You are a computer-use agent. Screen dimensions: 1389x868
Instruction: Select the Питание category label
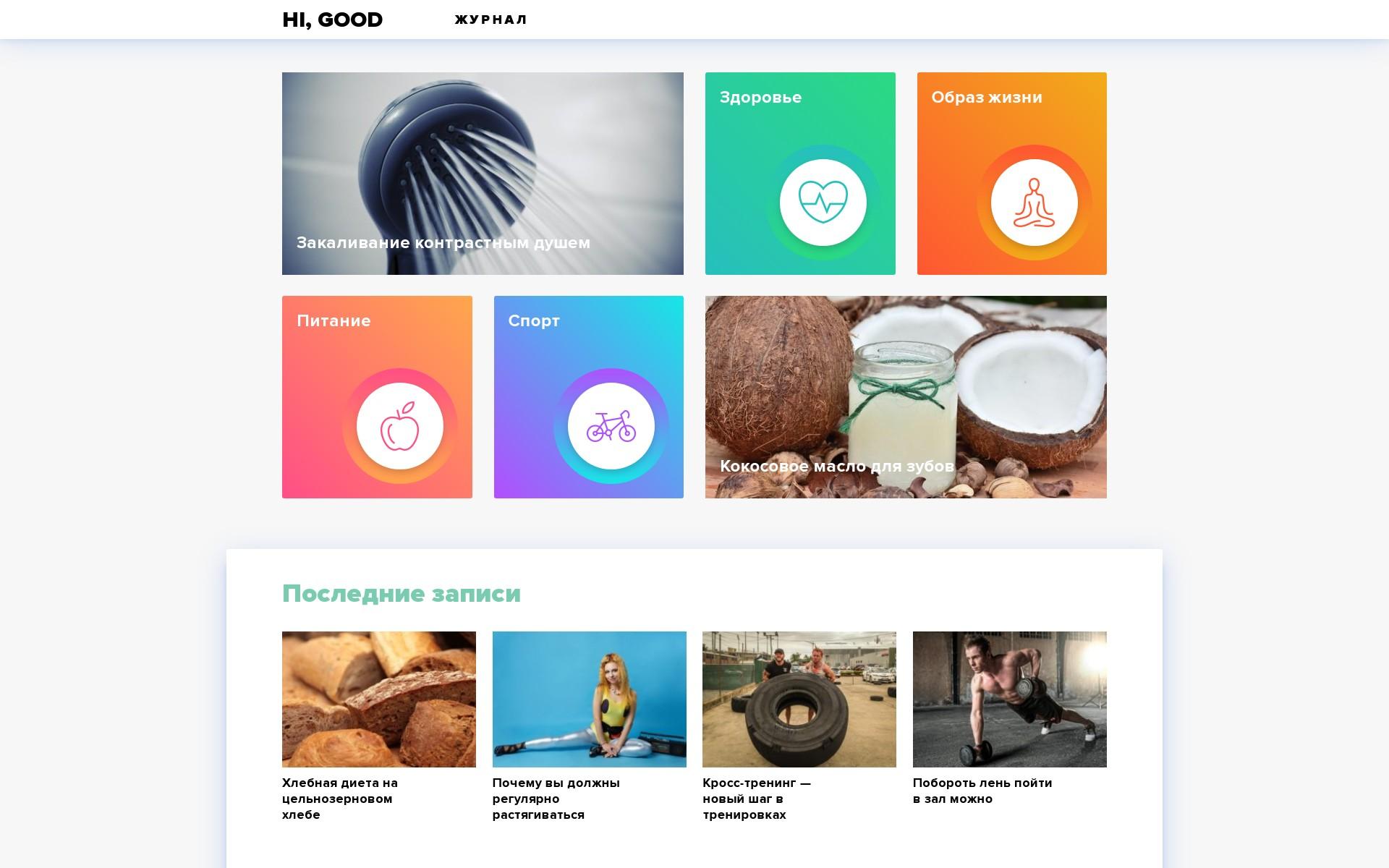[x=334, y=320]
